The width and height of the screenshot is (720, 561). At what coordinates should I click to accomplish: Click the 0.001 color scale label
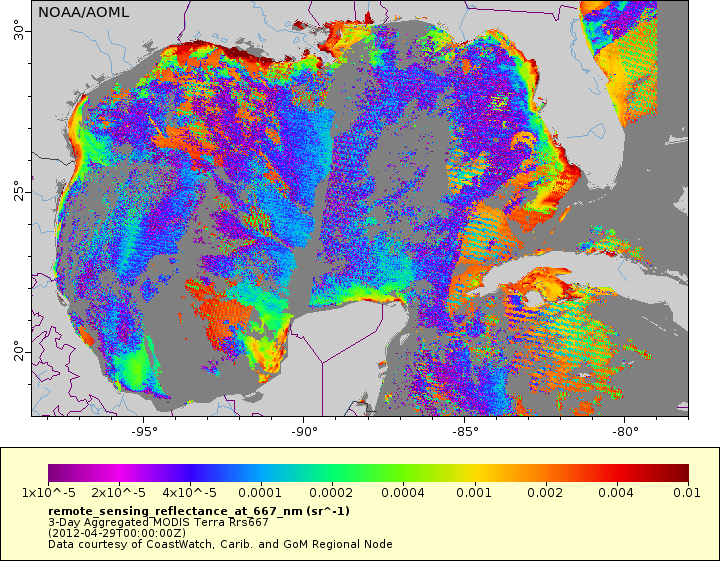[x=474, y=493]
